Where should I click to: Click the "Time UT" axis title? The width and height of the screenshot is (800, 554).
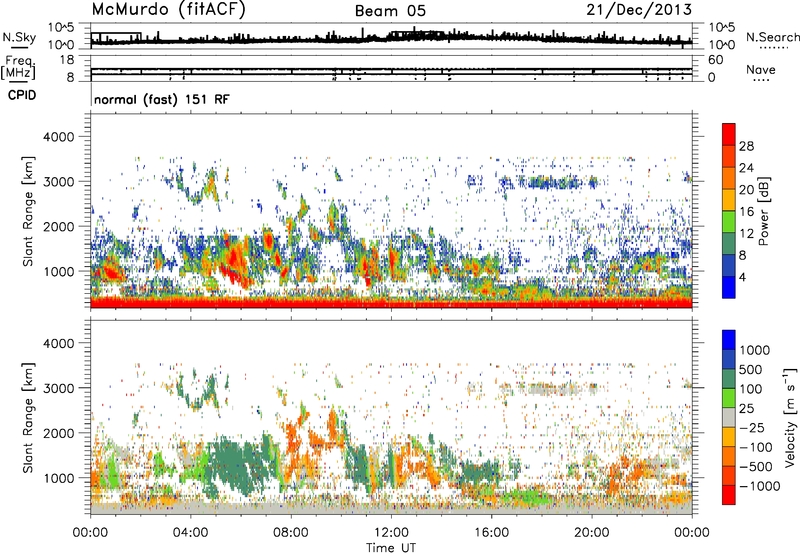(391, 548)
